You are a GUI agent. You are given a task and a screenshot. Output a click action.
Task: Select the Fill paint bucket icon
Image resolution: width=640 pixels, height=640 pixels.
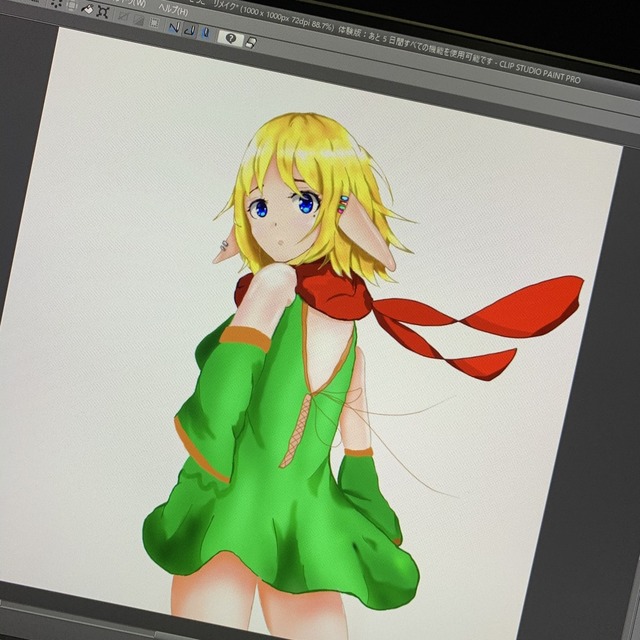coord(87,9)
